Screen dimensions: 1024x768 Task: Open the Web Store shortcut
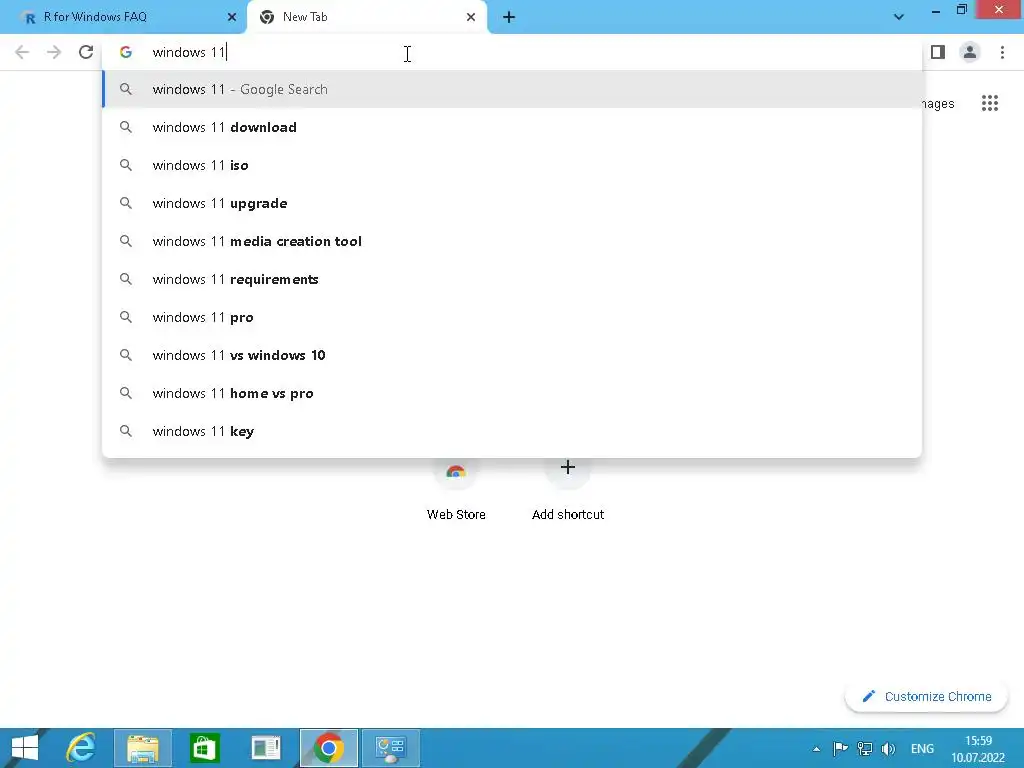tap(456, 490)
